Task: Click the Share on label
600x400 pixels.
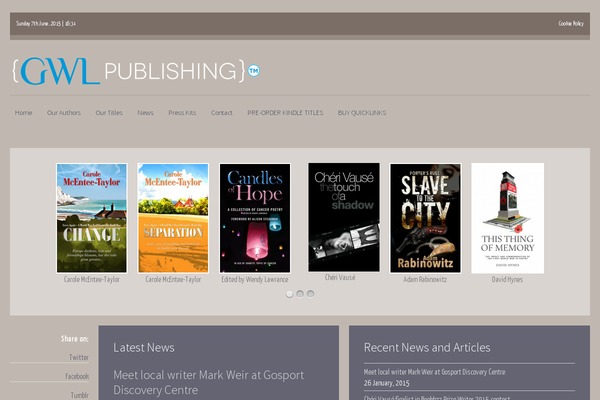Action: [74, 339]
